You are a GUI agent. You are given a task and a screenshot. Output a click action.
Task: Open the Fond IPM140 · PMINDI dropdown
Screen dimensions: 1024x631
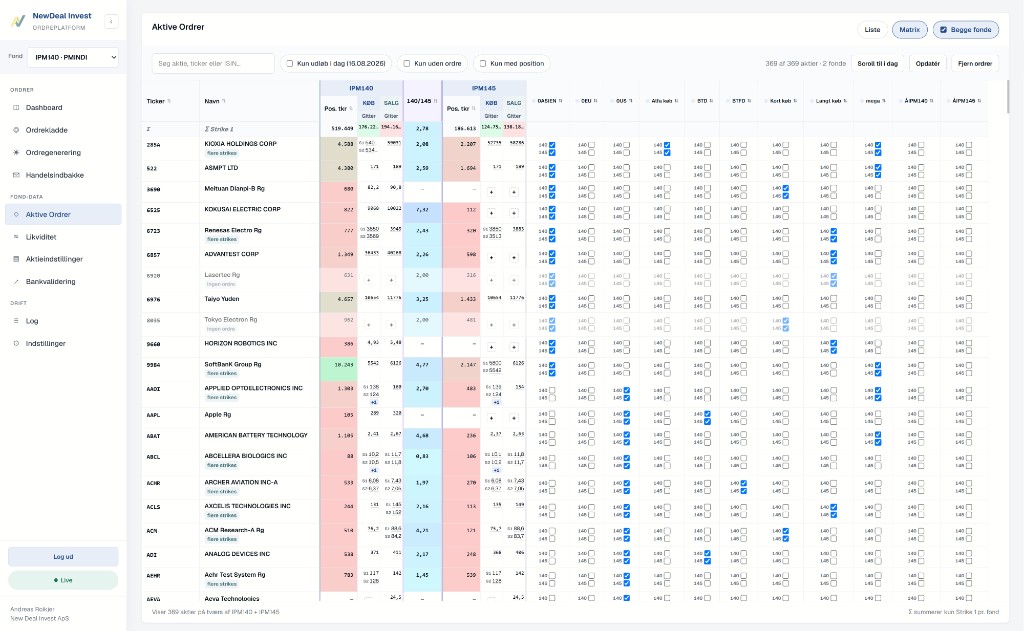(x=73, y=57)
